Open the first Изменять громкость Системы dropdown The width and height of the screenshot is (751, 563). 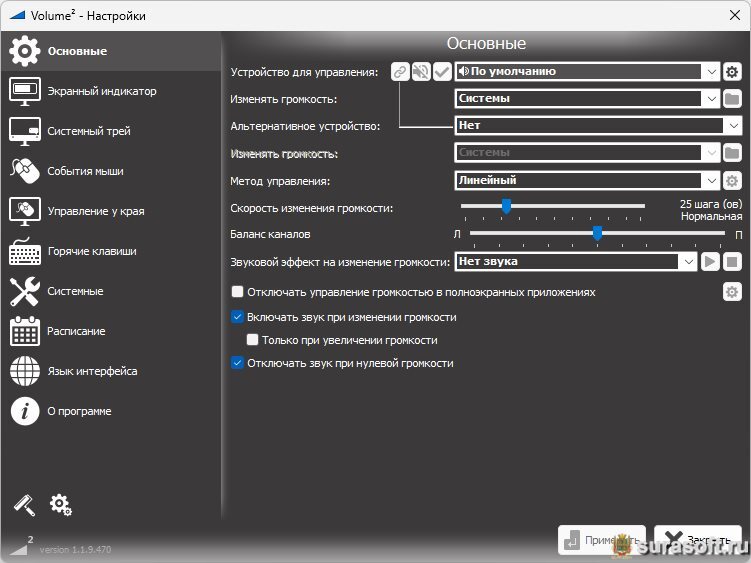coord(587,99)
